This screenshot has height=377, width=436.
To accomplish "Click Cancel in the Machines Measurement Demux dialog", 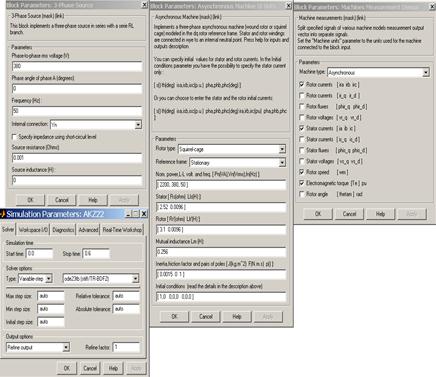I will click(x=349, y=214).
